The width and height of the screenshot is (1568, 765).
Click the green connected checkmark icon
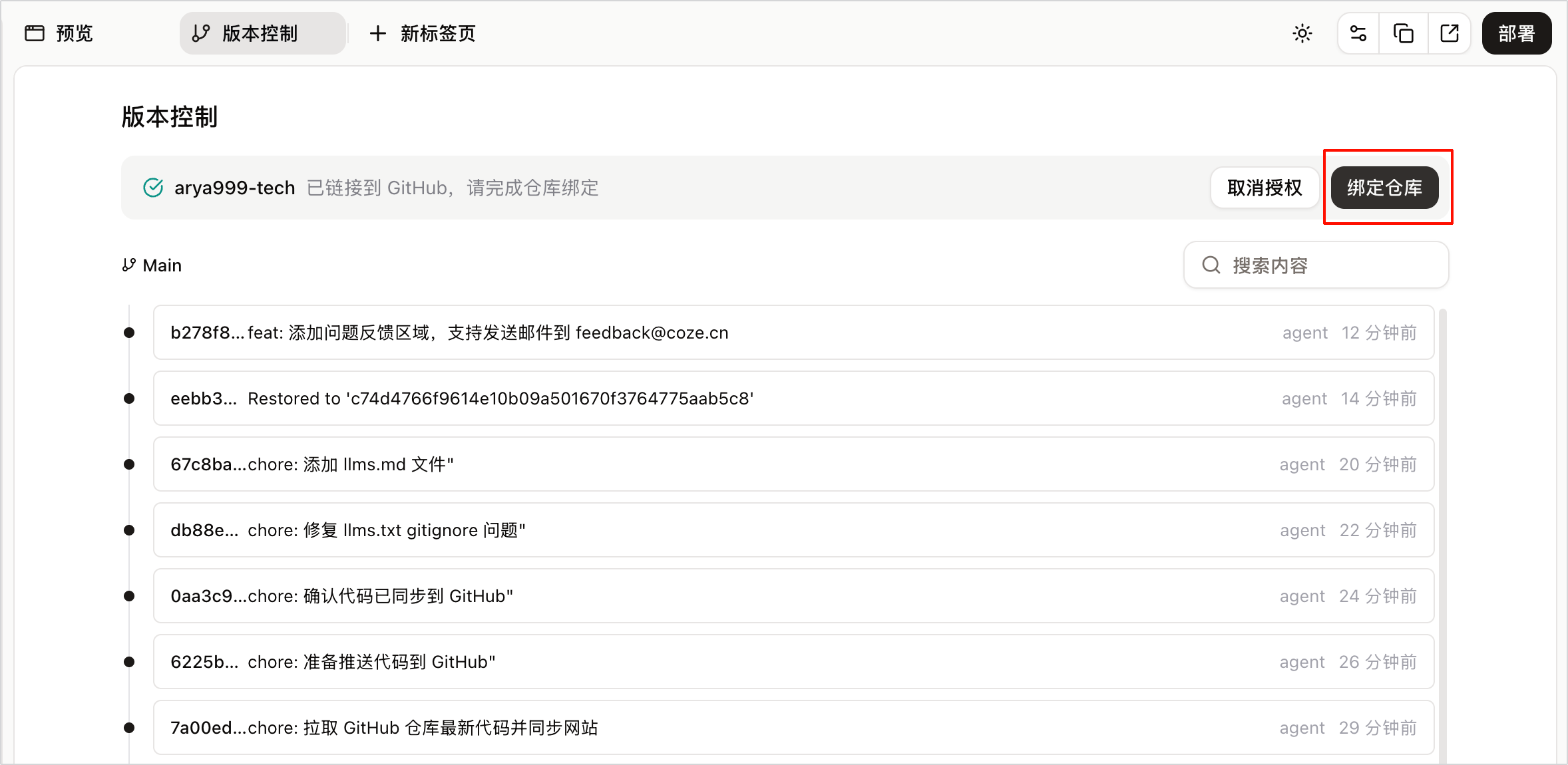pos(153,188)
